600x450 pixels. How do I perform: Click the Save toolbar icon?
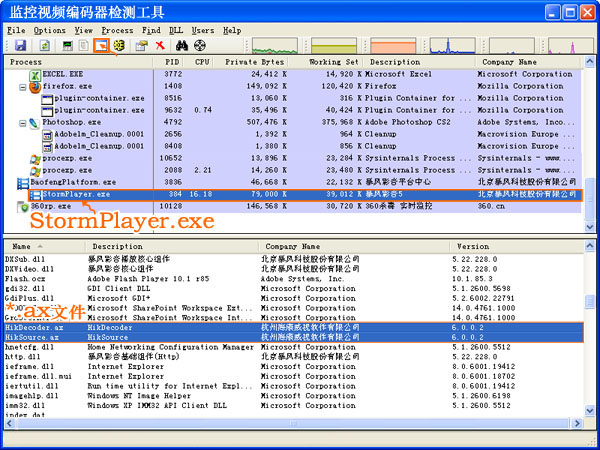coord(20,47)
